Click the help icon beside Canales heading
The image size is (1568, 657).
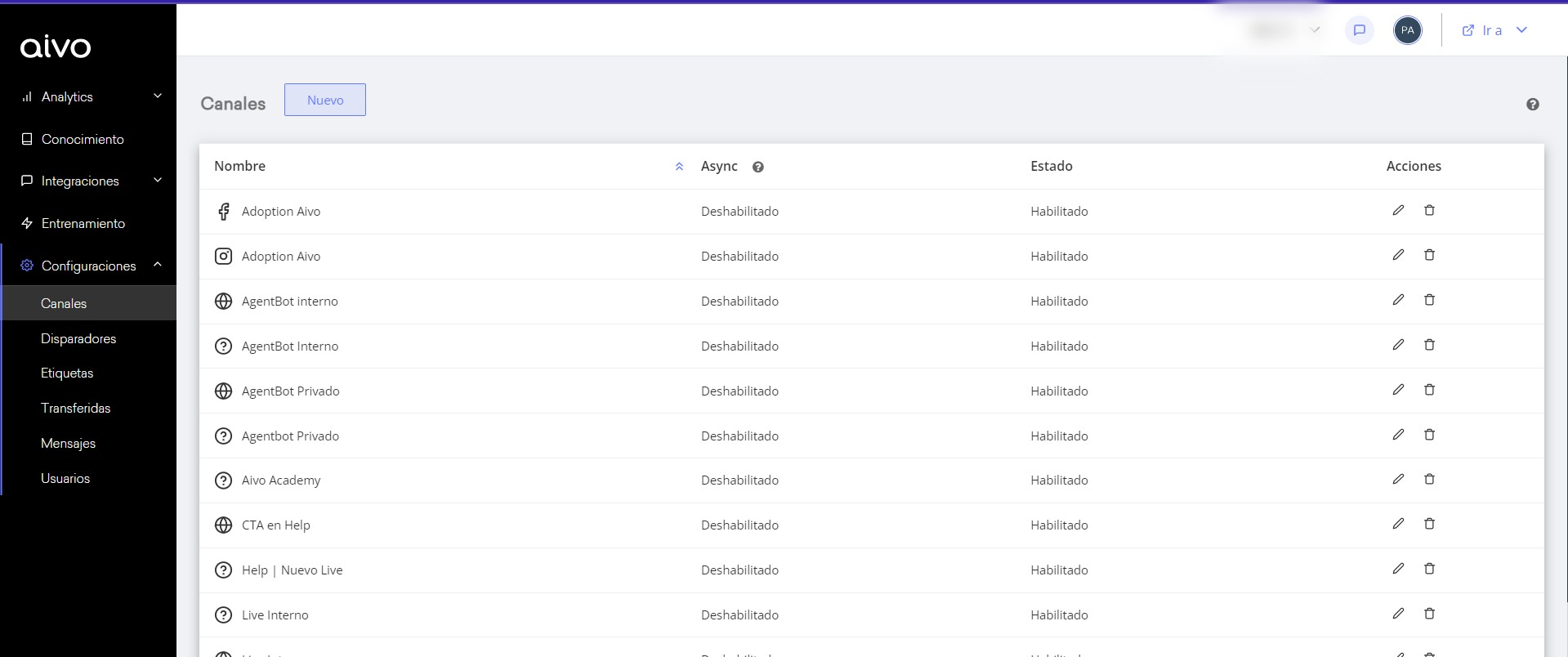click(x=1532, y=105)
